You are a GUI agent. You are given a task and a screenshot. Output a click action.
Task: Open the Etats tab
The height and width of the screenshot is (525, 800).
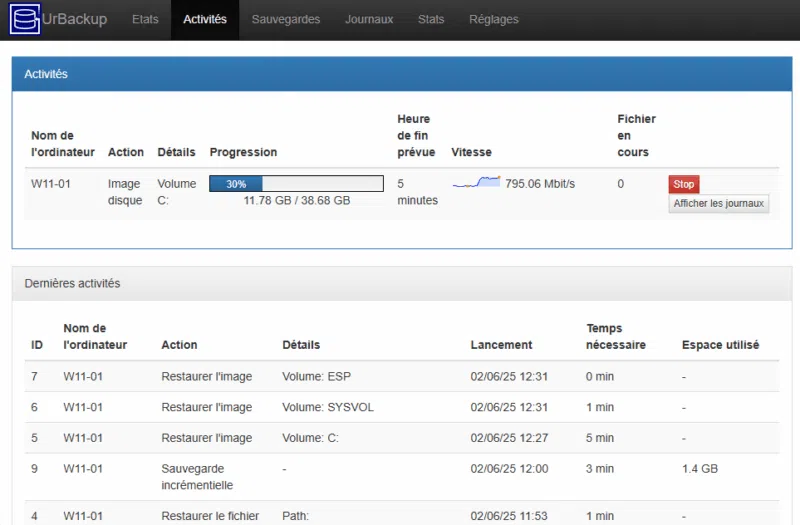click(145, 19)
